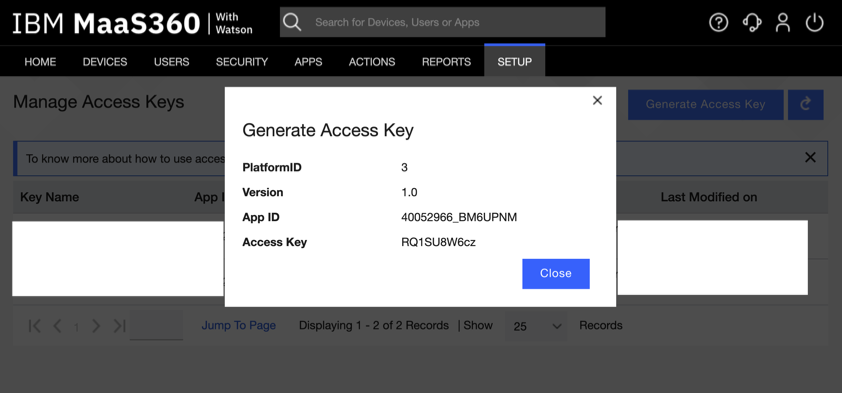The width and height of the screenshot is (842, 393).
Task: Open the SECURITY menu
Action: [242, 62]
